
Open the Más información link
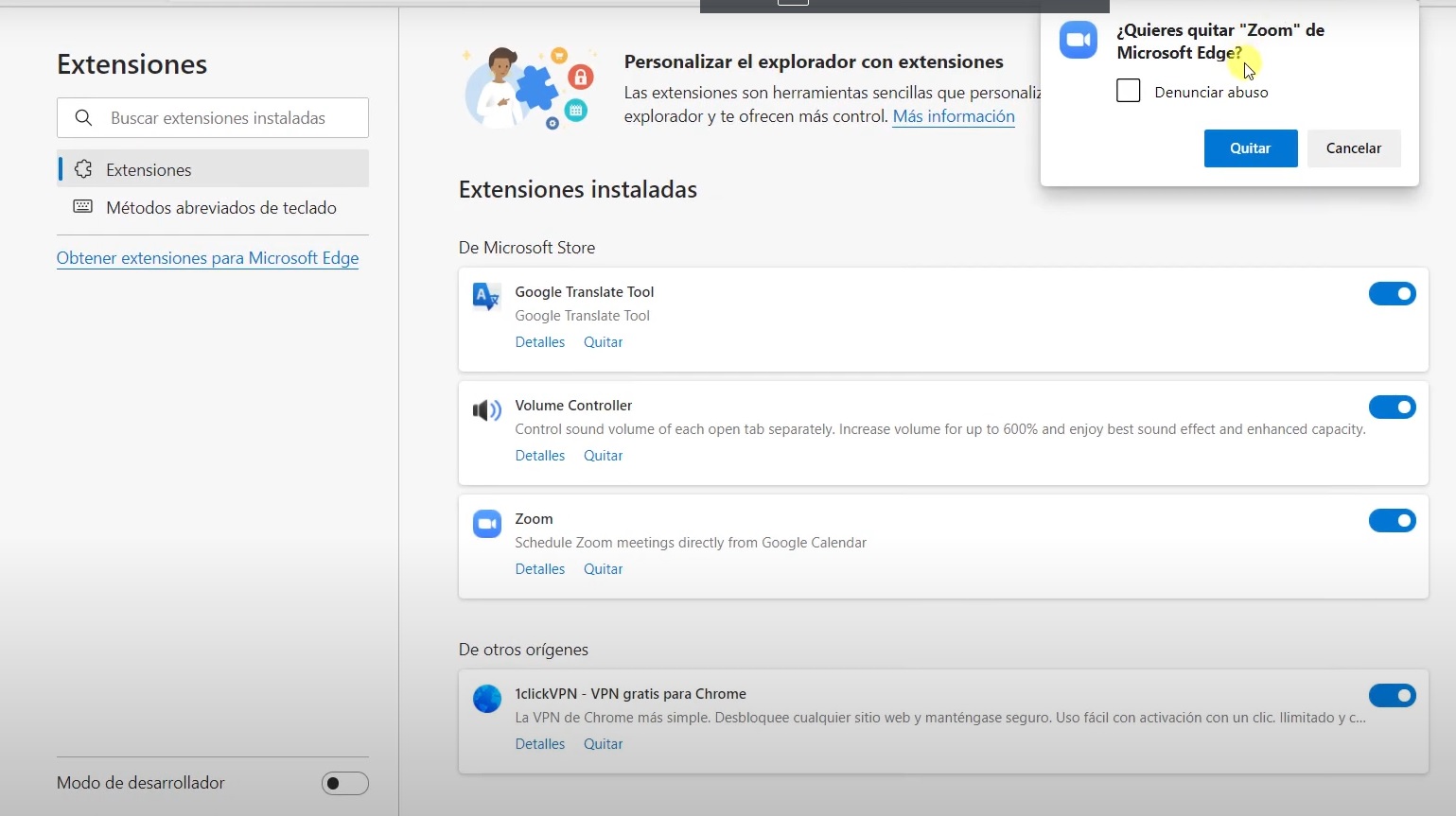click(x=954, y=116)
